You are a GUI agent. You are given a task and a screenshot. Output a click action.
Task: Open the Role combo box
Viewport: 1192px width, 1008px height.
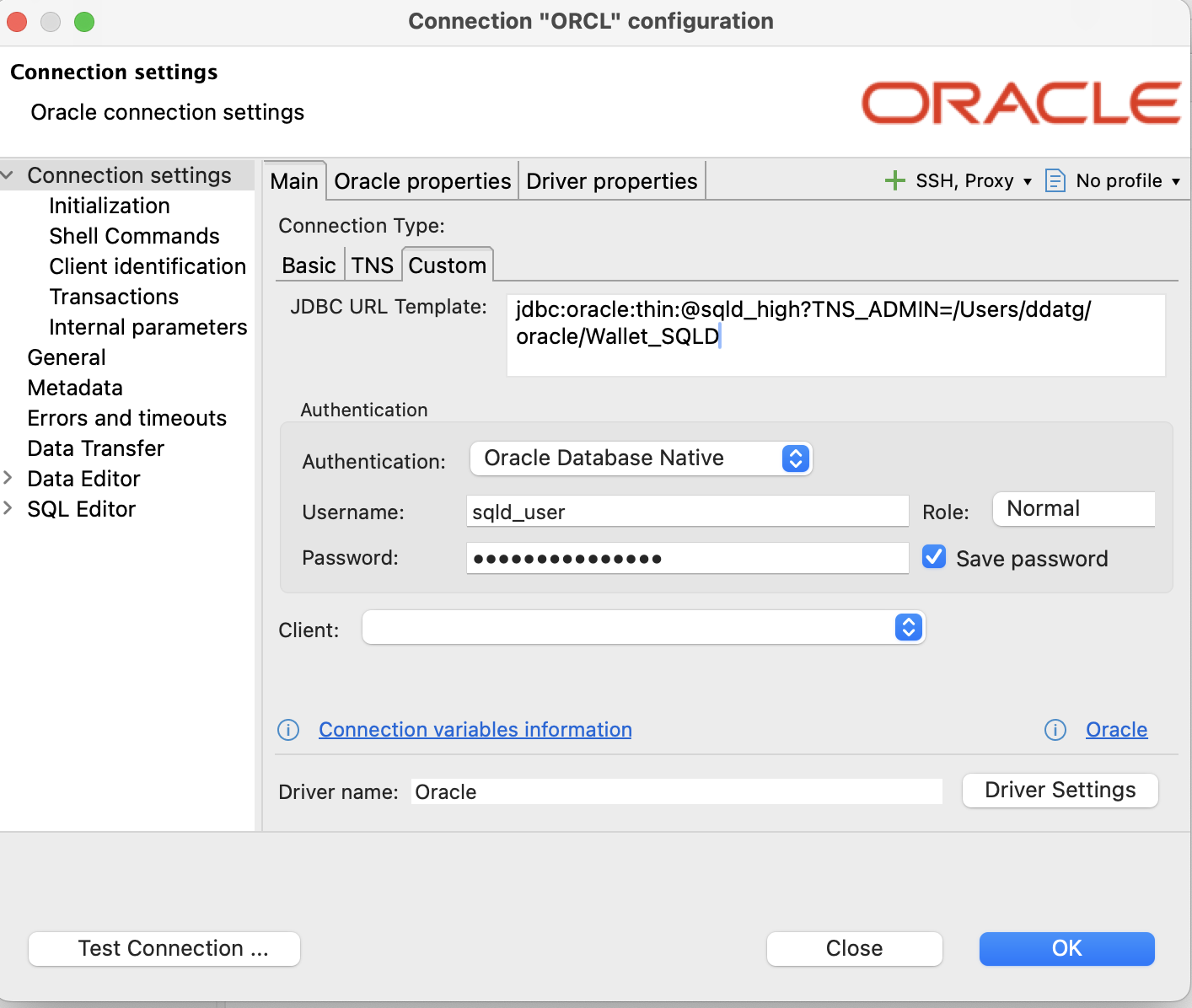[1074, 509]
